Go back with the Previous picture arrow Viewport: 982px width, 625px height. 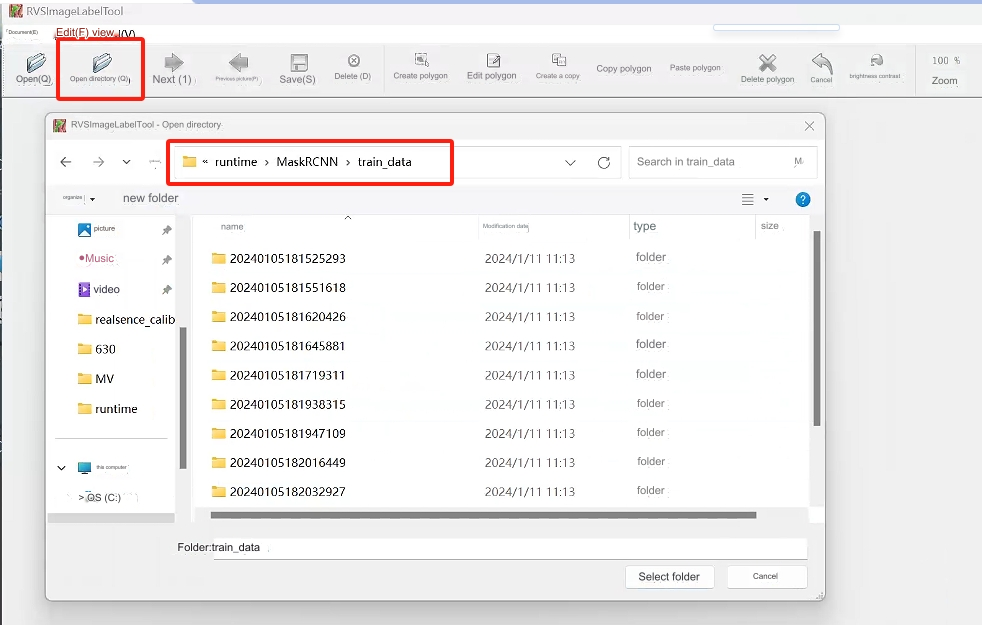[x=238, y=62]
